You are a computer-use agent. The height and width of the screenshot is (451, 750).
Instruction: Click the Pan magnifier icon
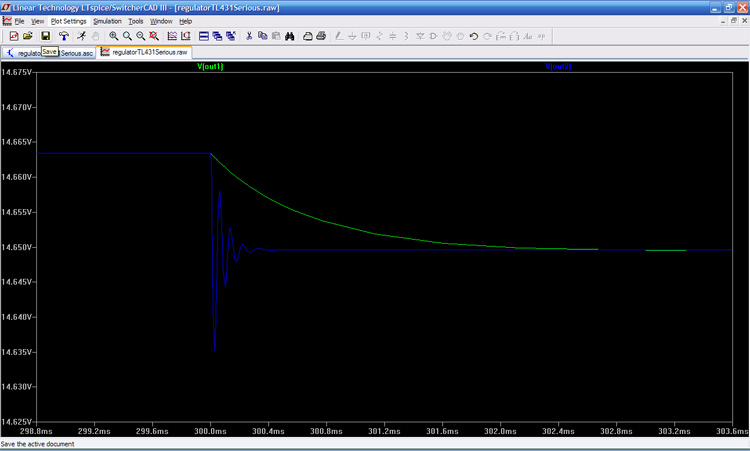pos(127,36)
